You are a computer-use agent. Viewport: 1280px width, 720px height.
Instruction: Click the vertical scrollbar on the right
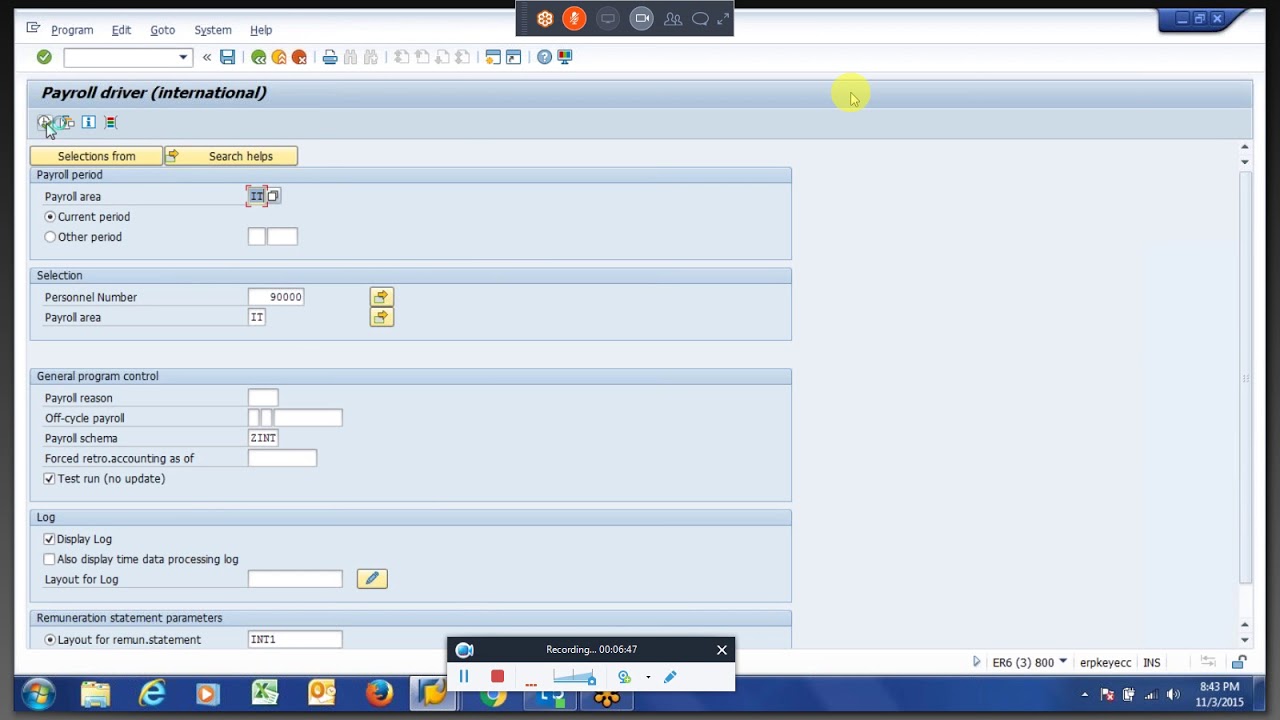pos(1245,378)
